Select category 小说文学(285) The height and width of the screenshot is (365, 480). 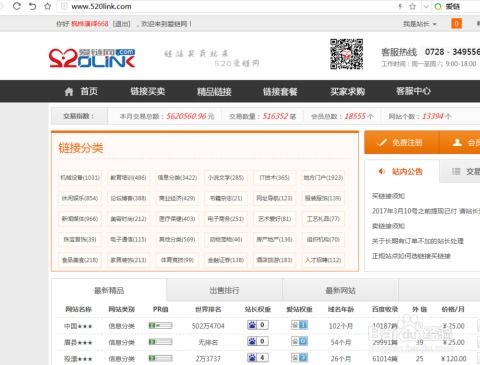(226, 178)
